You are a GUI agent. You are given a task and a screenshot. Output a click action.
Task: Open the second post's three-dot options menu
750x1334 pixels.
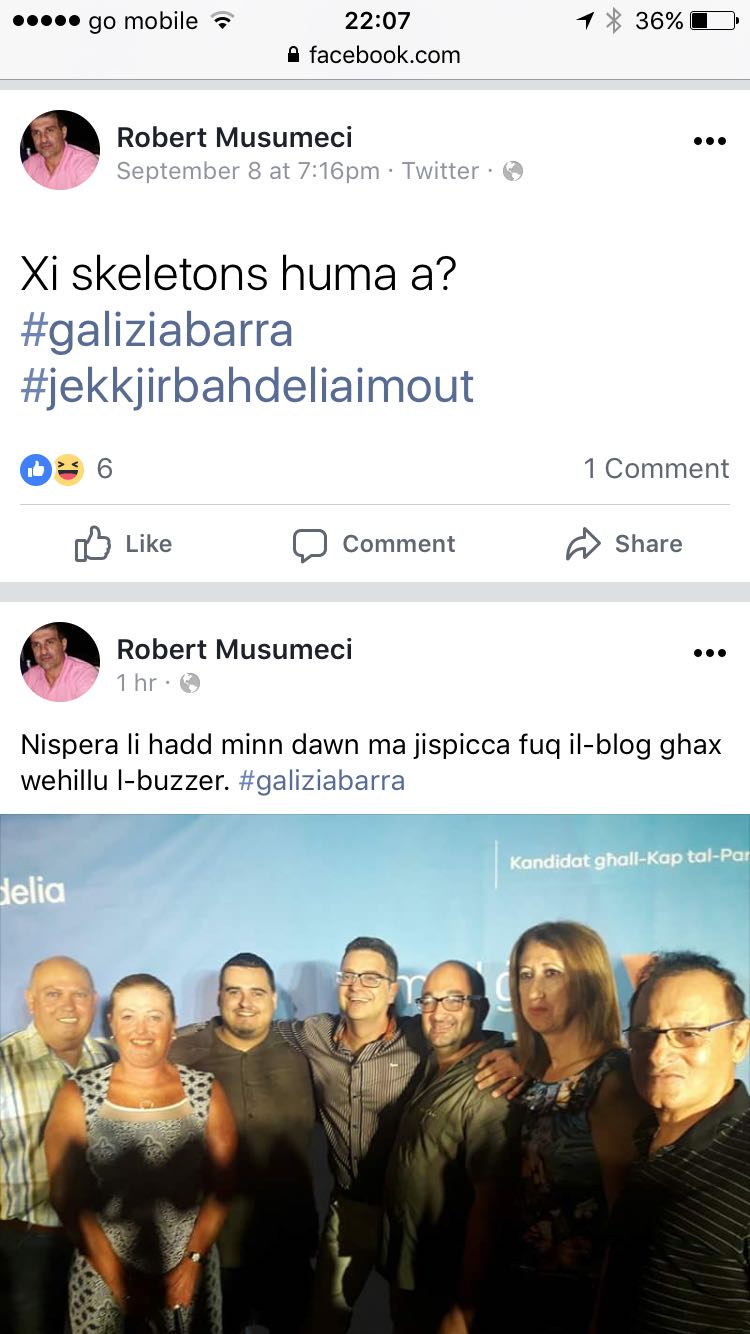pos(709,653)
